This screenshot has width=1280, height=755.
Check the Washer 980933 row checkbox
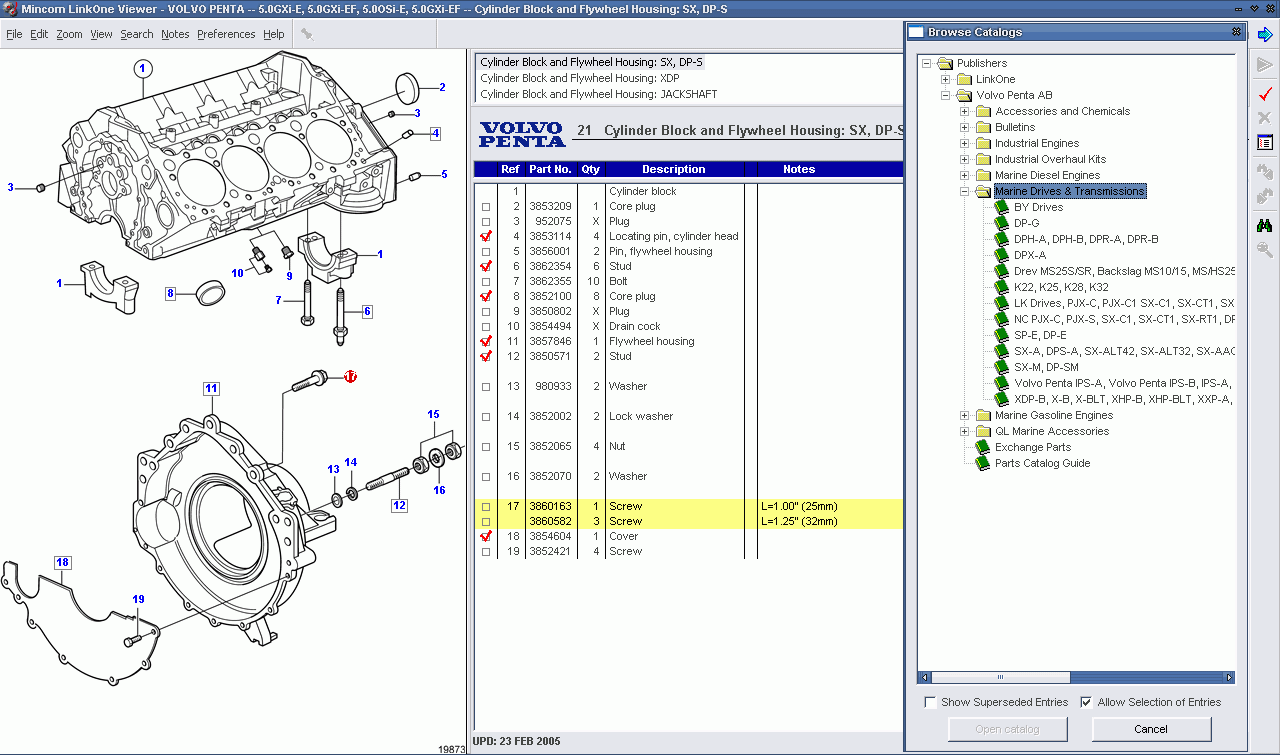[486, 387]
